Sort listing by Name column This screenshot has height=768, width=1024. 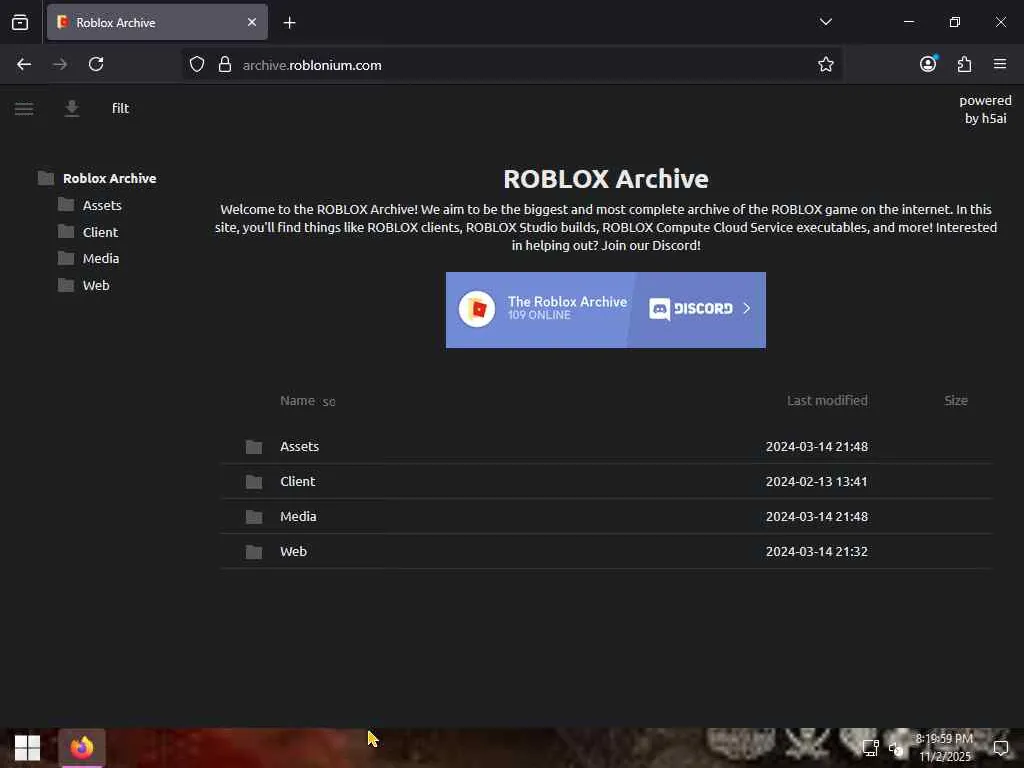[297, 400]
